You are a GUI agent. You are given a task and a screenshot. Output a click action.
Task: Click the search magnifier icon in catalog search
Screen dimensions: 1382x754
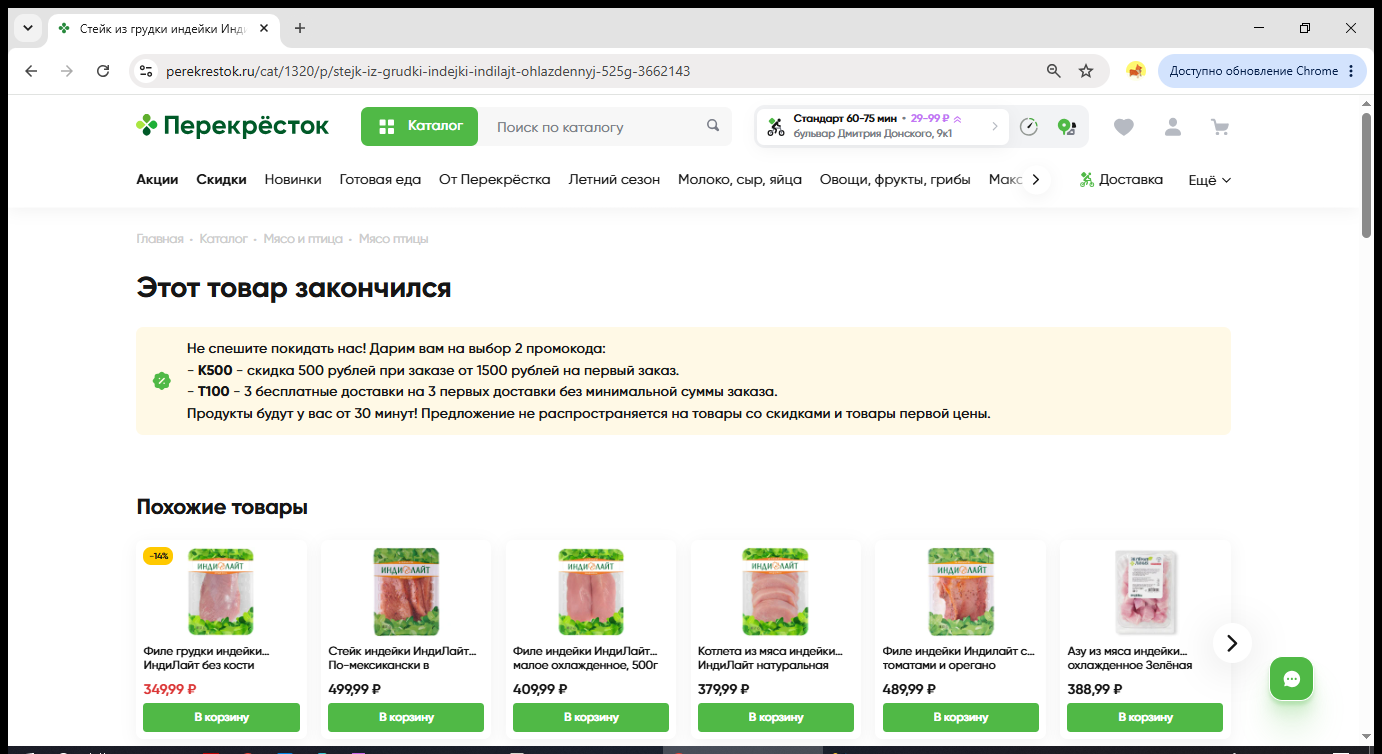pyautogui.click(x=713, y=126)
